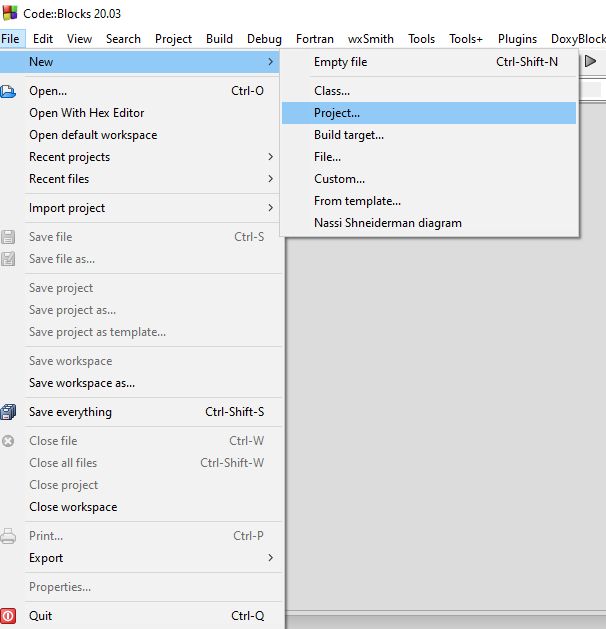
Task: Choose Custom... entry
Action: point(429,179)
